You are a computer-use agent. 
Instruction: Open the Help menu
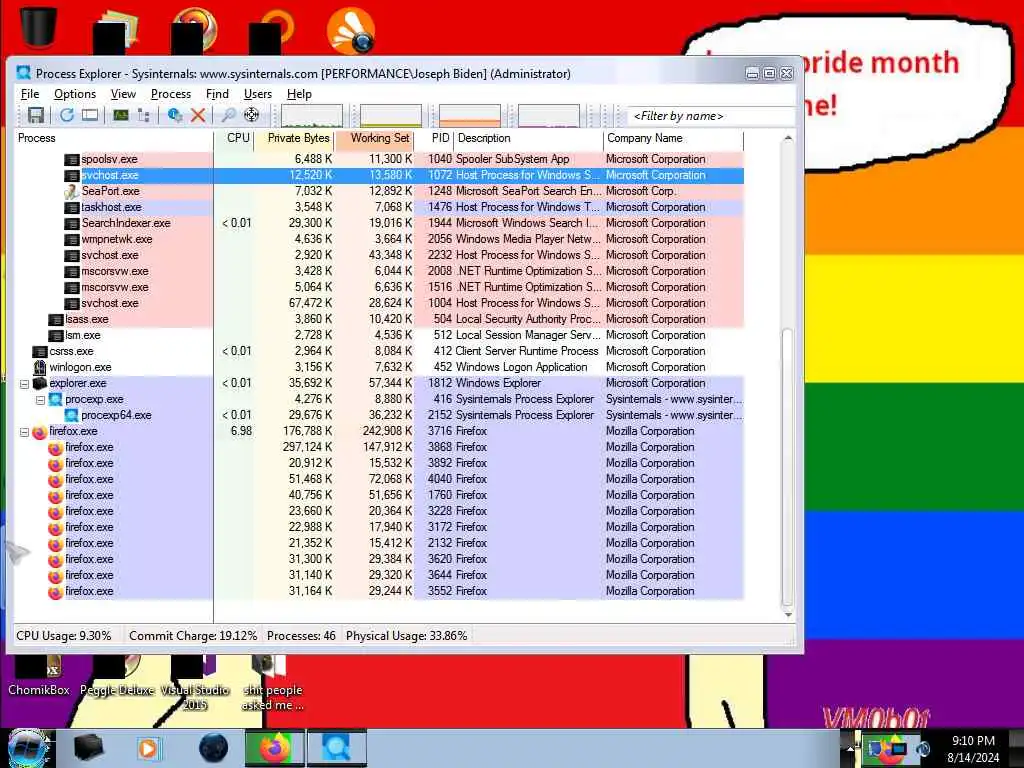[299, 94]
